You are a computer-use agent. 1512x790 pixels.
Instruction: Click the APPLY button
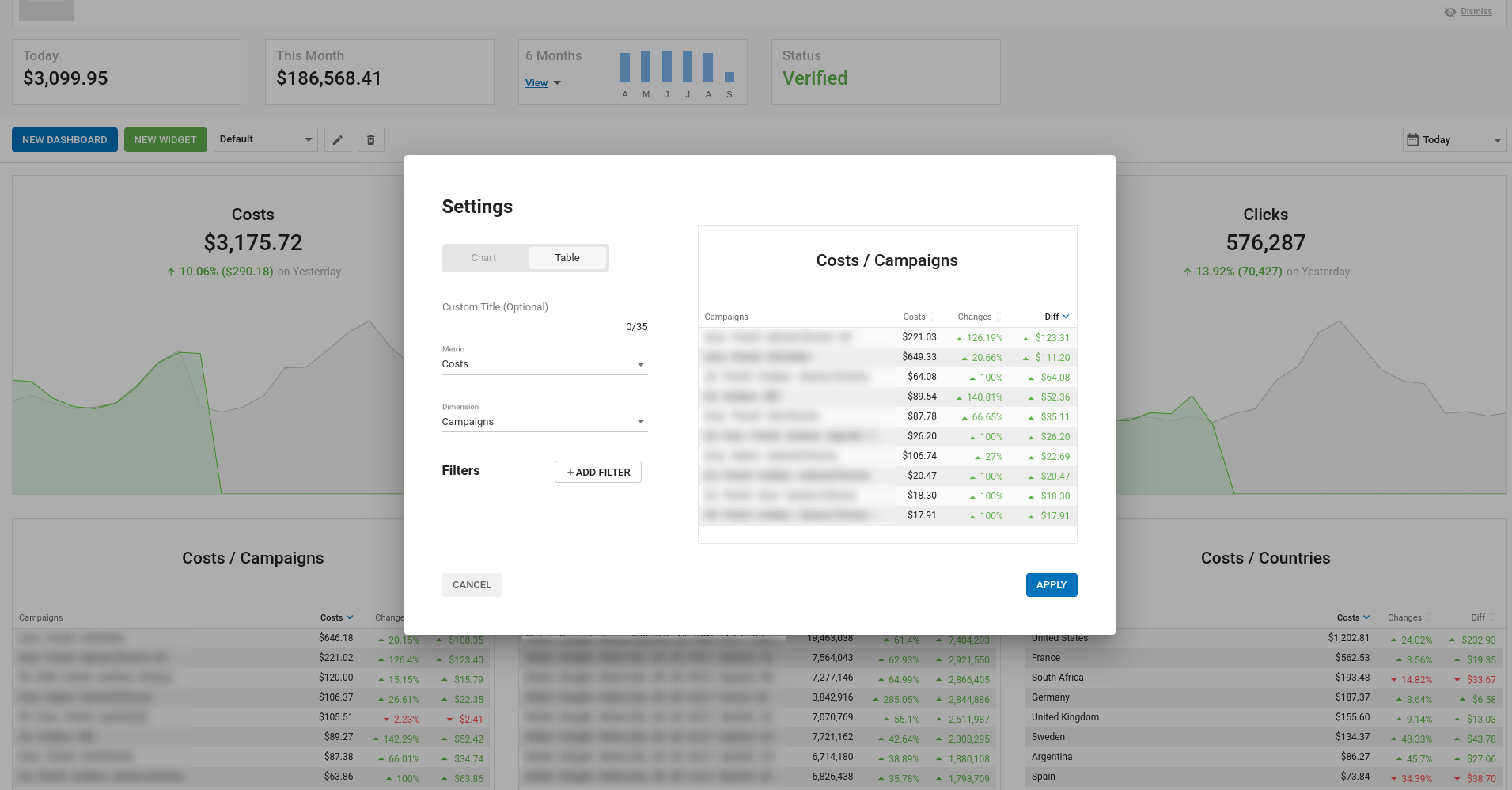pos(1052,585)
